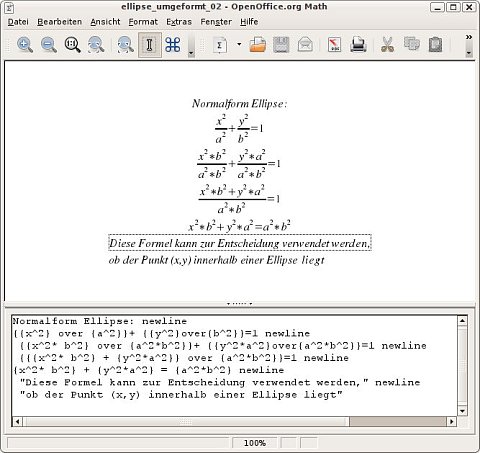
Task: Open the Ansicht menu
Action: [x=105, y=22]
